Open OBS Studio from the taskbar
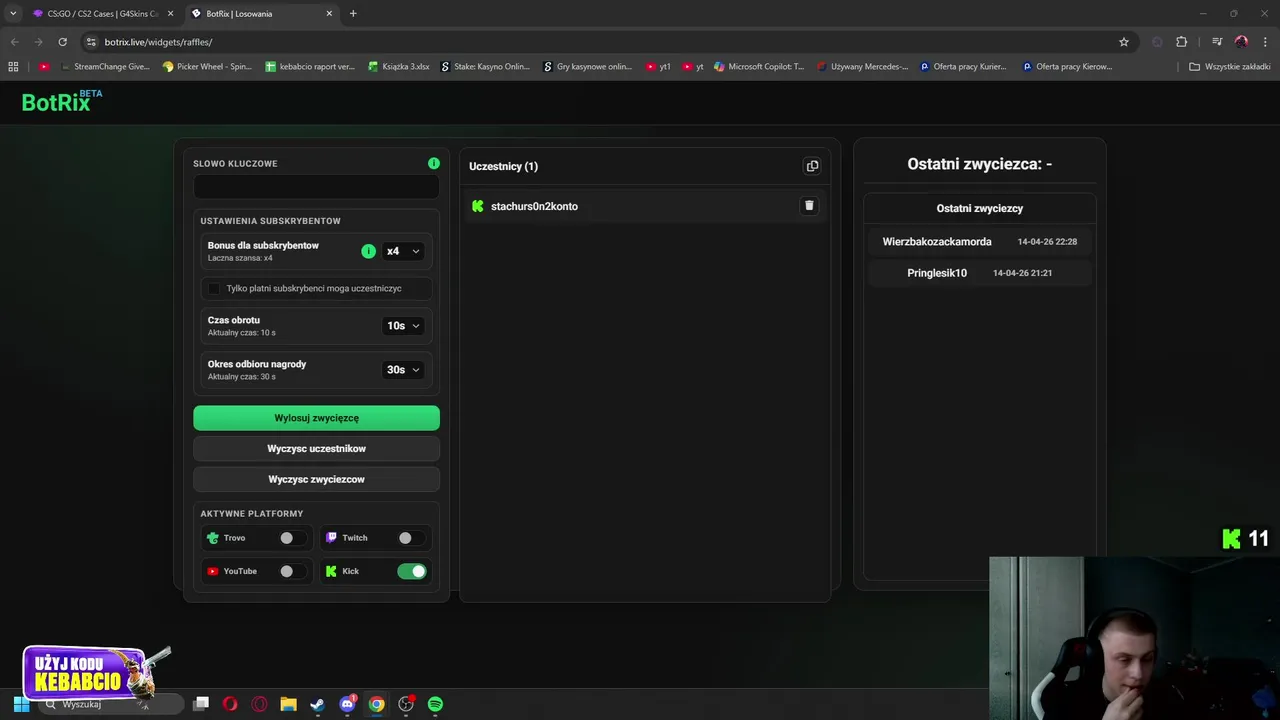 coord(406,704)
